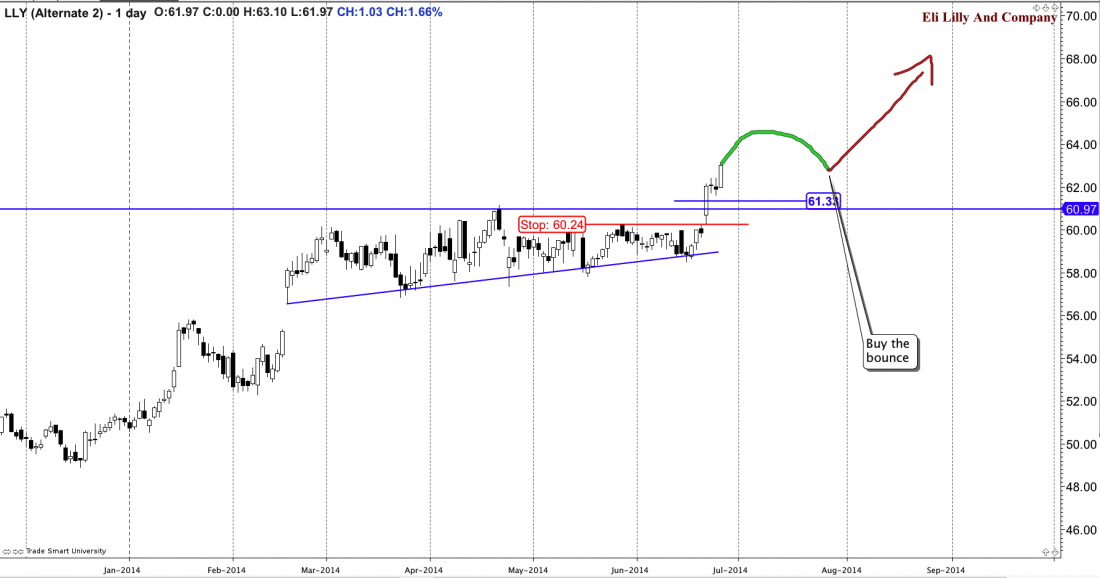Click the Mar-2014 date label on time axis
This screenshot has height=578, width=1100.
(x=320, y=570)
